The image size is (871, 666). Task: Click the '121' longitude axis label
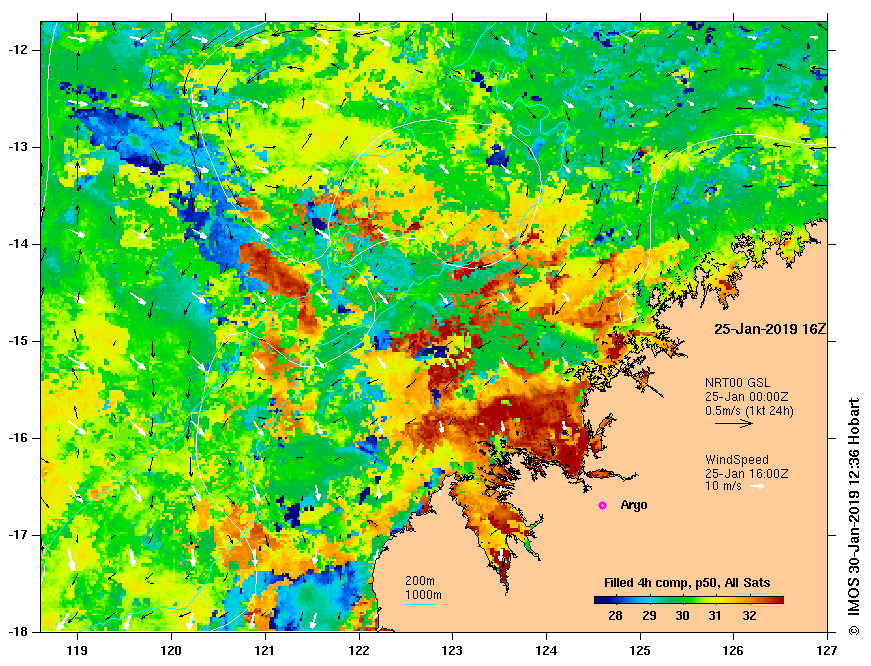coord(264,650)
